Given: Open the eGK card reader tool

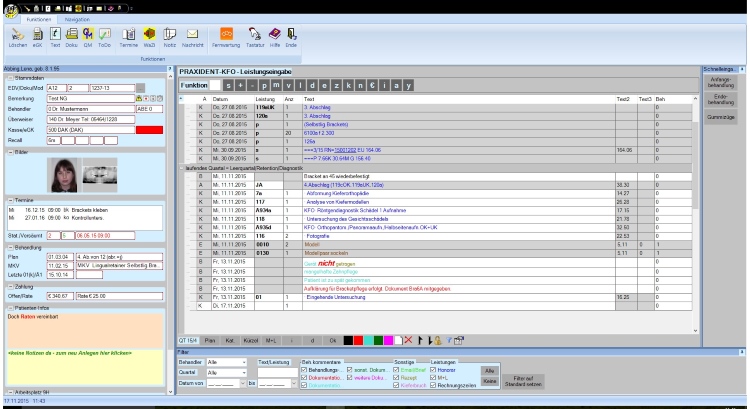Looking at the screenshot, I should (36, 37).
